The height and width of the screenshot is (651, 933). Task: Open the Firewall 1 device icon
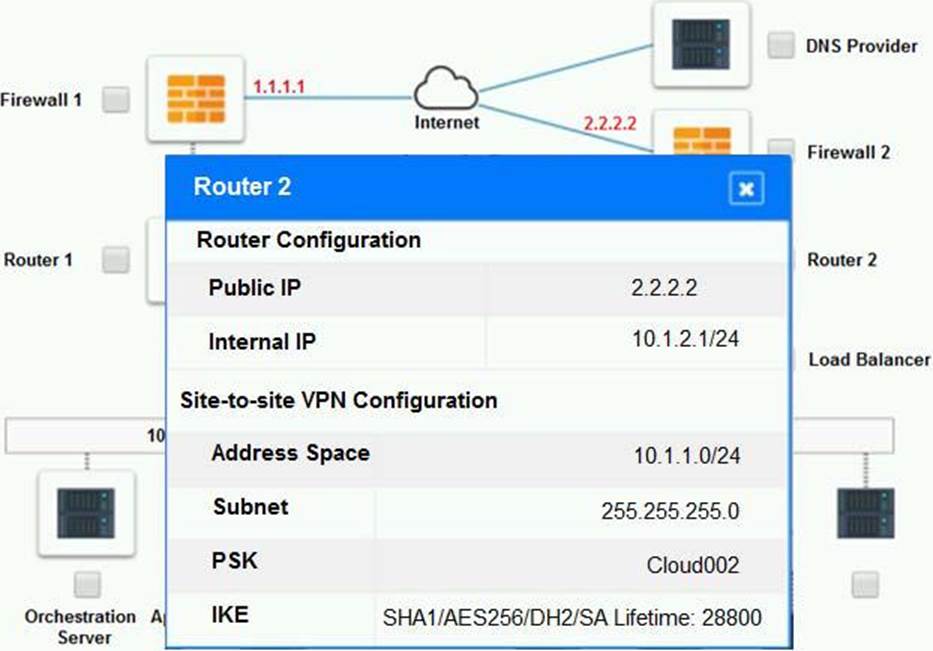(x=196, y=99)
